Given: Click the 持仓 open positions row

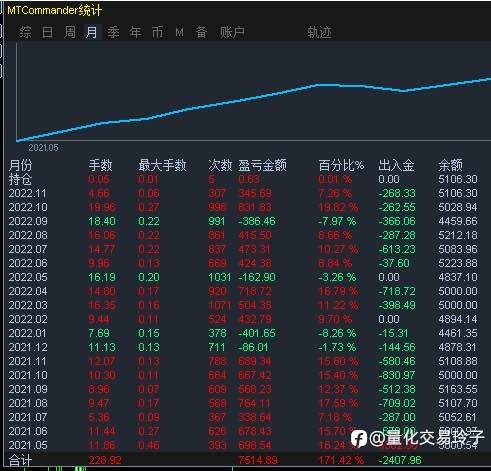Looking at the screenshot, I should click(243, 179).
